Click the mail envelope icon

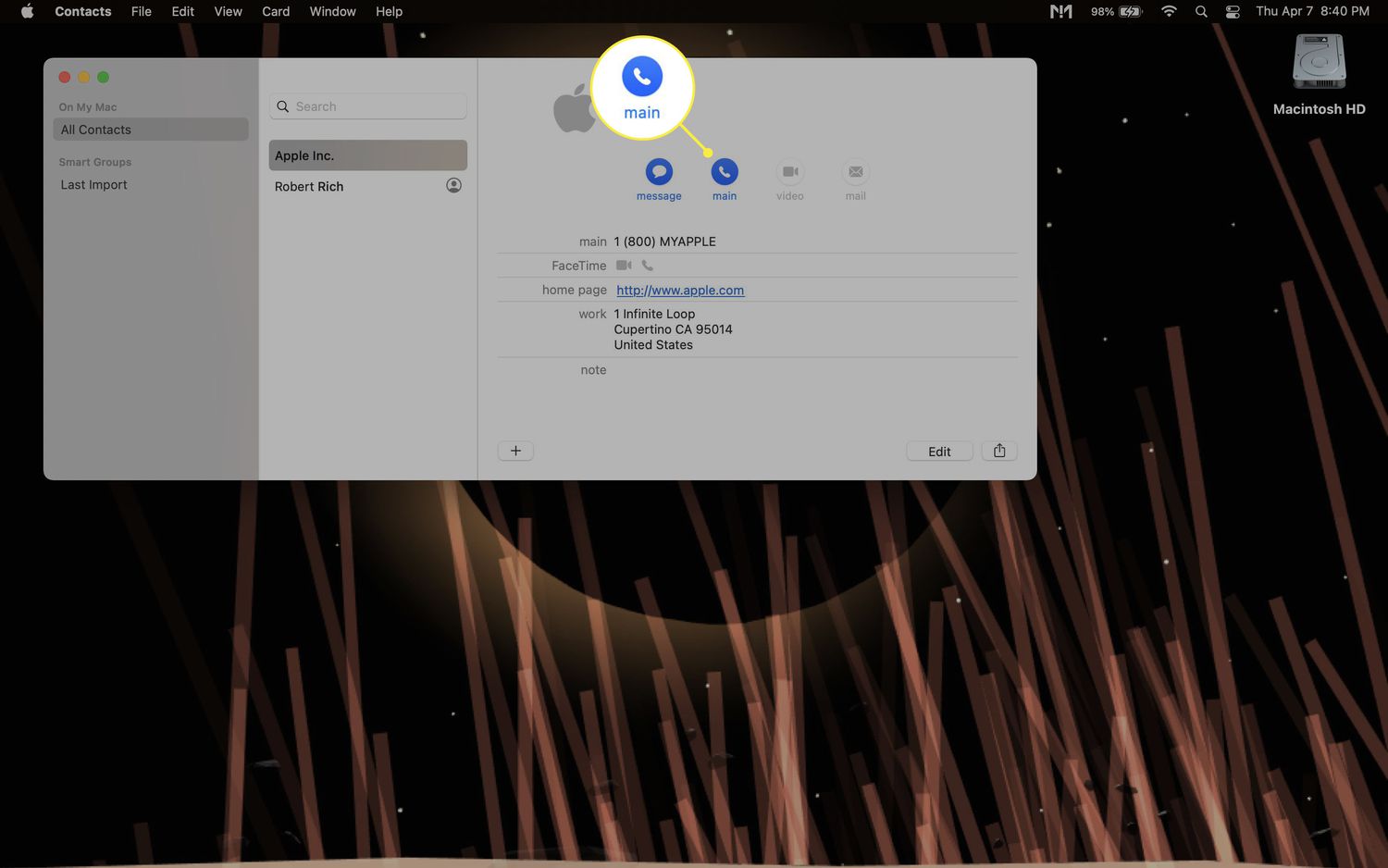tap(855, 172)
